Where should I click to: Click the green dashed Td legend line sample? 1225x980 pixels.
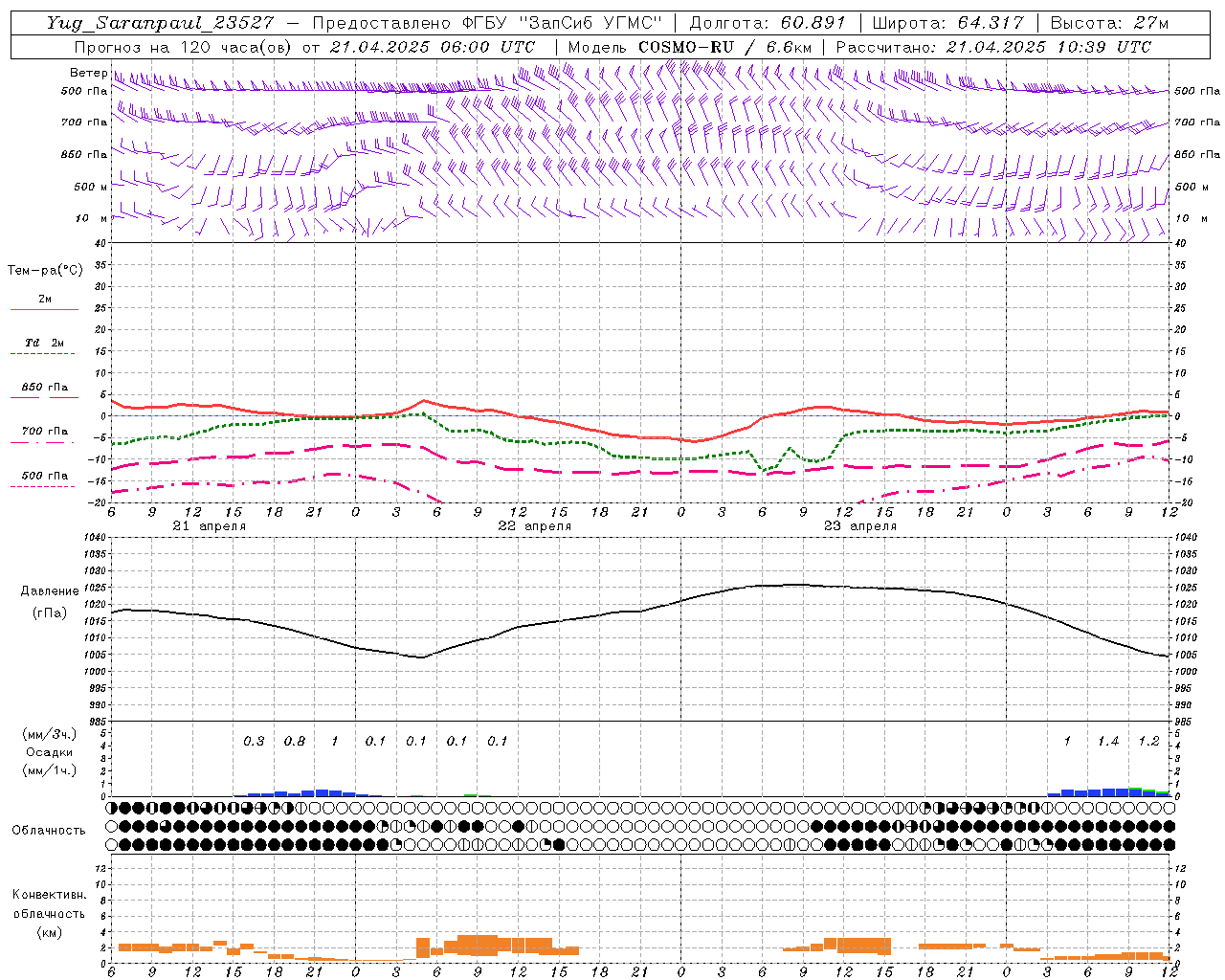tap(42, 354)
